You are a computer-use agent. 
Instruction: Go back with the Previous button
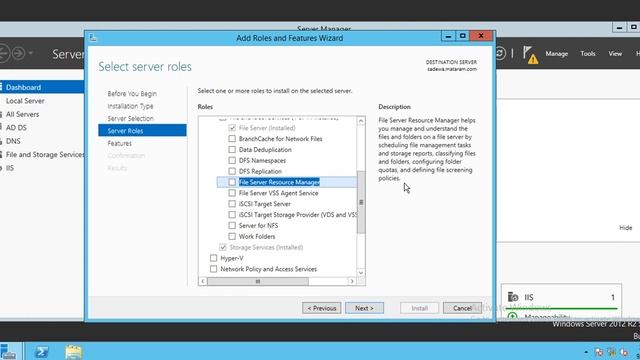[x=322, y=308]
